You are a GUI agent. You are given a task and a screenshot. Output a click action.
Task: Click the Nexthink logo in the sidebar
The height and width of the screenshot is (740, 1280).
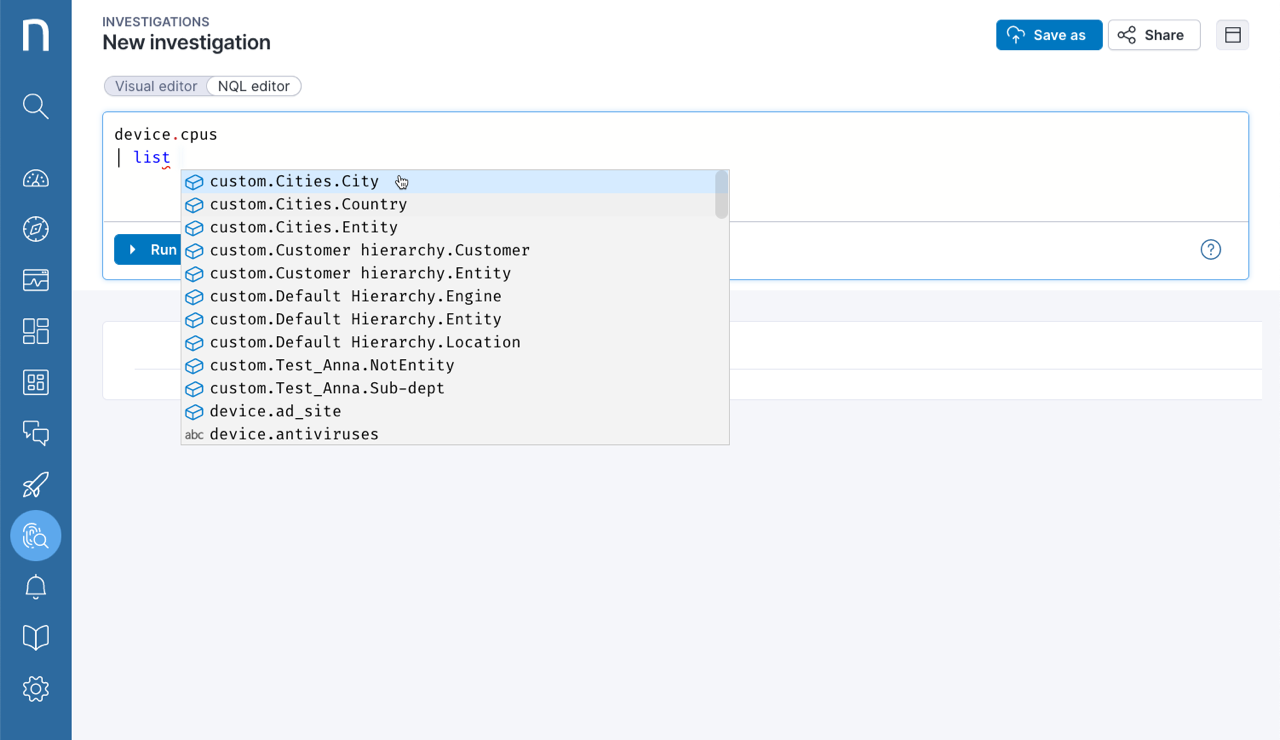point(36,35)
